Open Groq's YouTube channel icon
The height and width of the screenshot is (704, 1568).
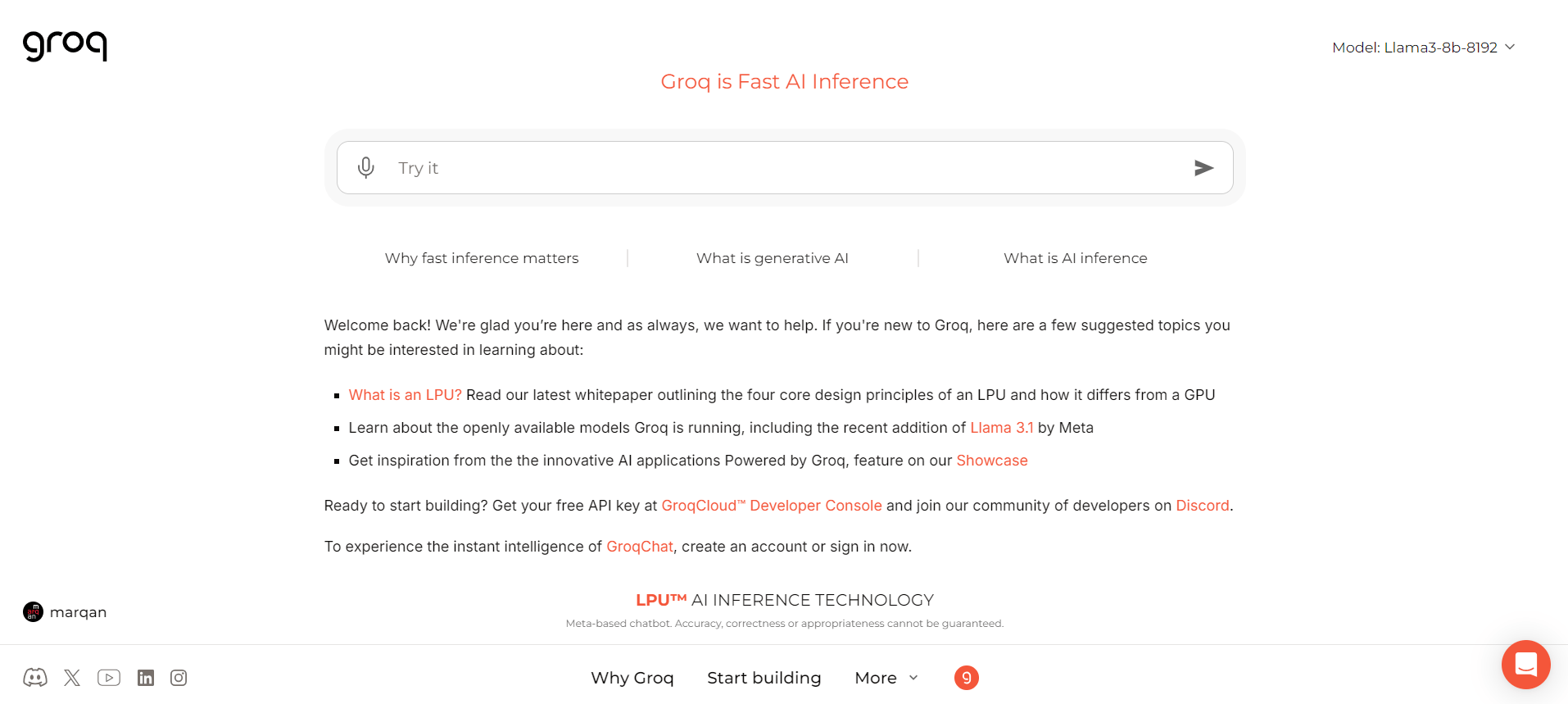pos(109,678)
